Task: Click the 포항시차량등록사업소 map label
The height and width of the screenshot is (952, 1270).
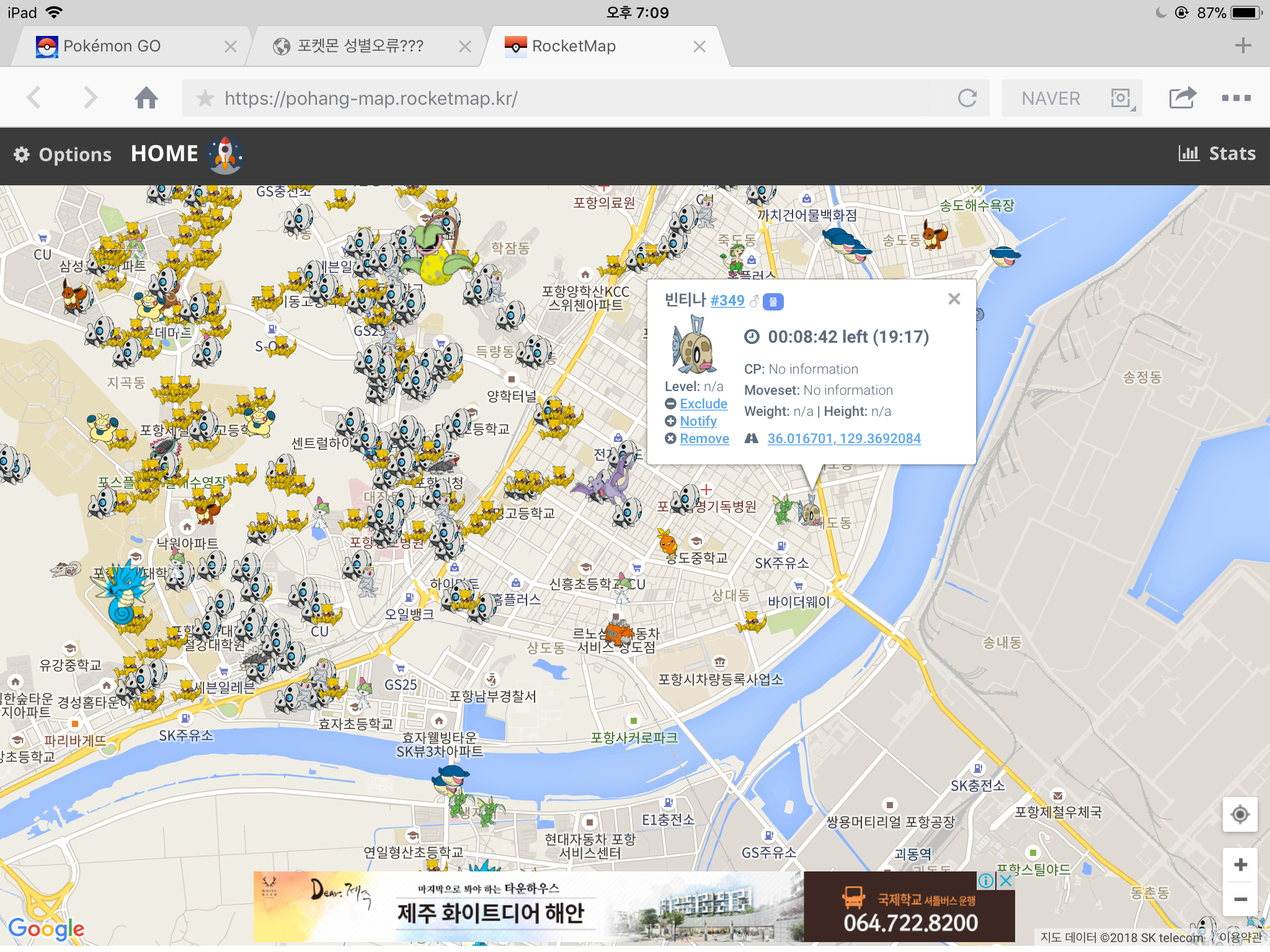Action: point(721,679)
